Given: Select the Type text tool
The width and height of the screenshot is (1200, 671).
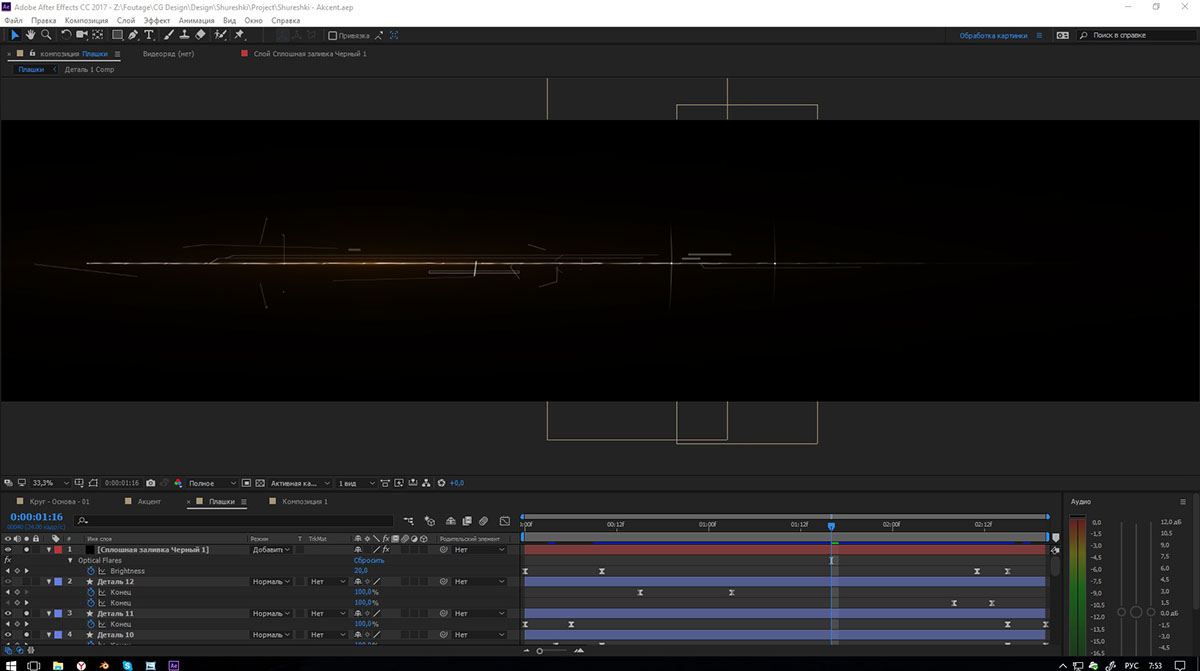Looking at the screenshot, I should click(149, 35).
